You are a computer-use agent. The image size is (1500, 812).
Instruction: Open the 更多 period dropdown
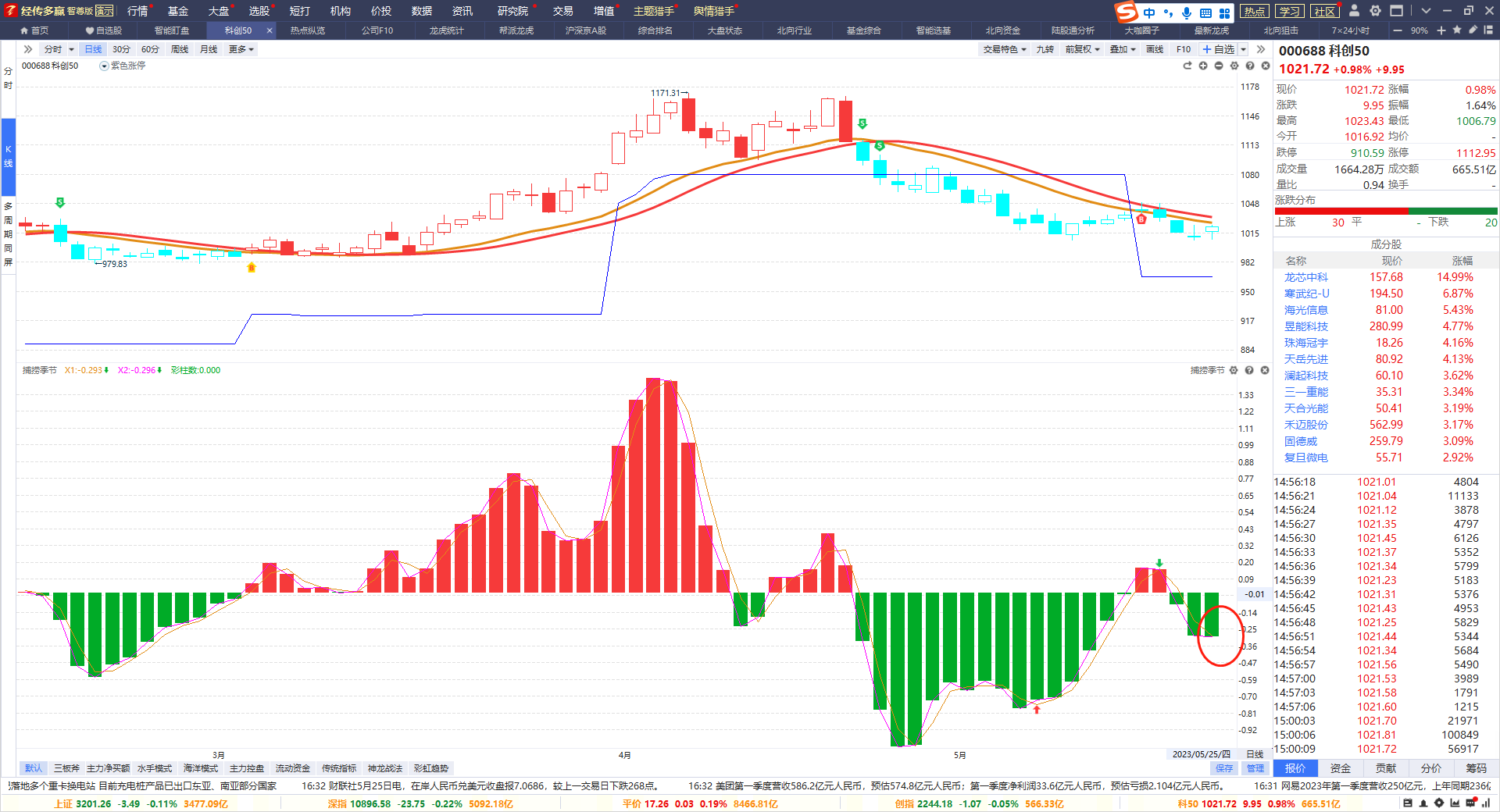click(x=241, y=49)
